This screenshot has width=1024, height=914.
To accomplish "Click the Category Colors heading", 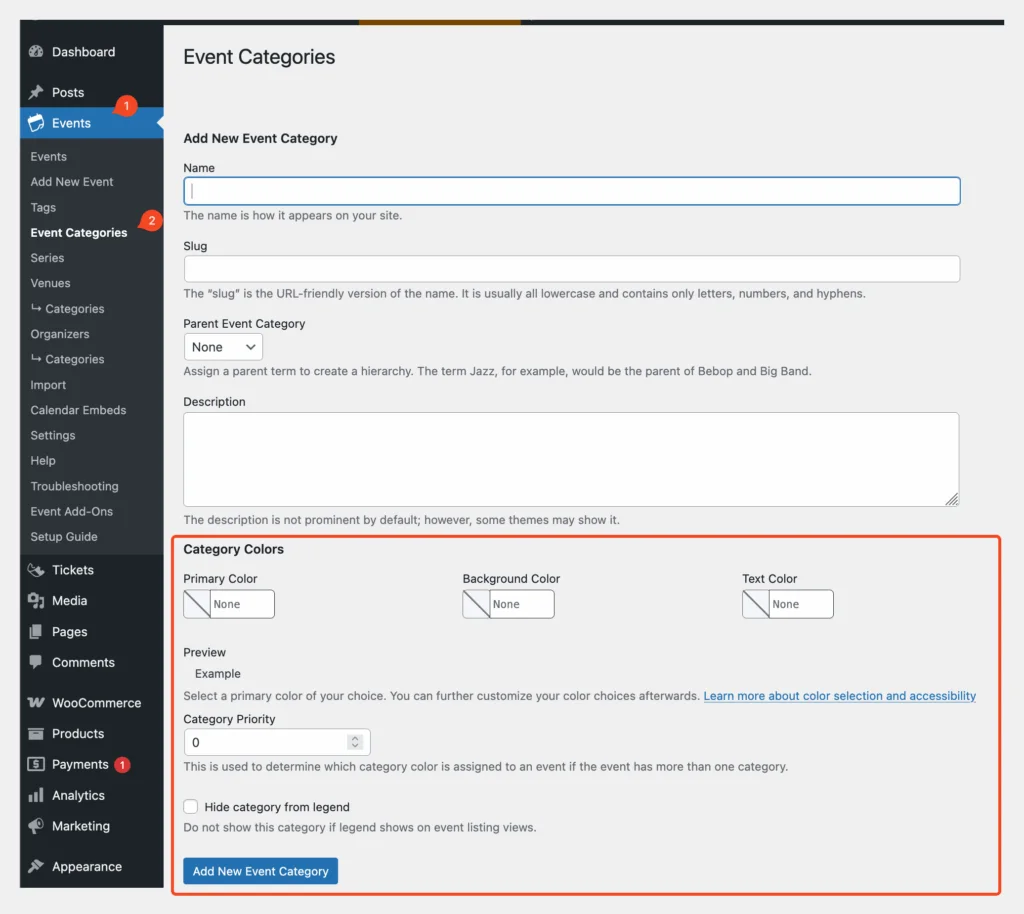I will (233, 549).
